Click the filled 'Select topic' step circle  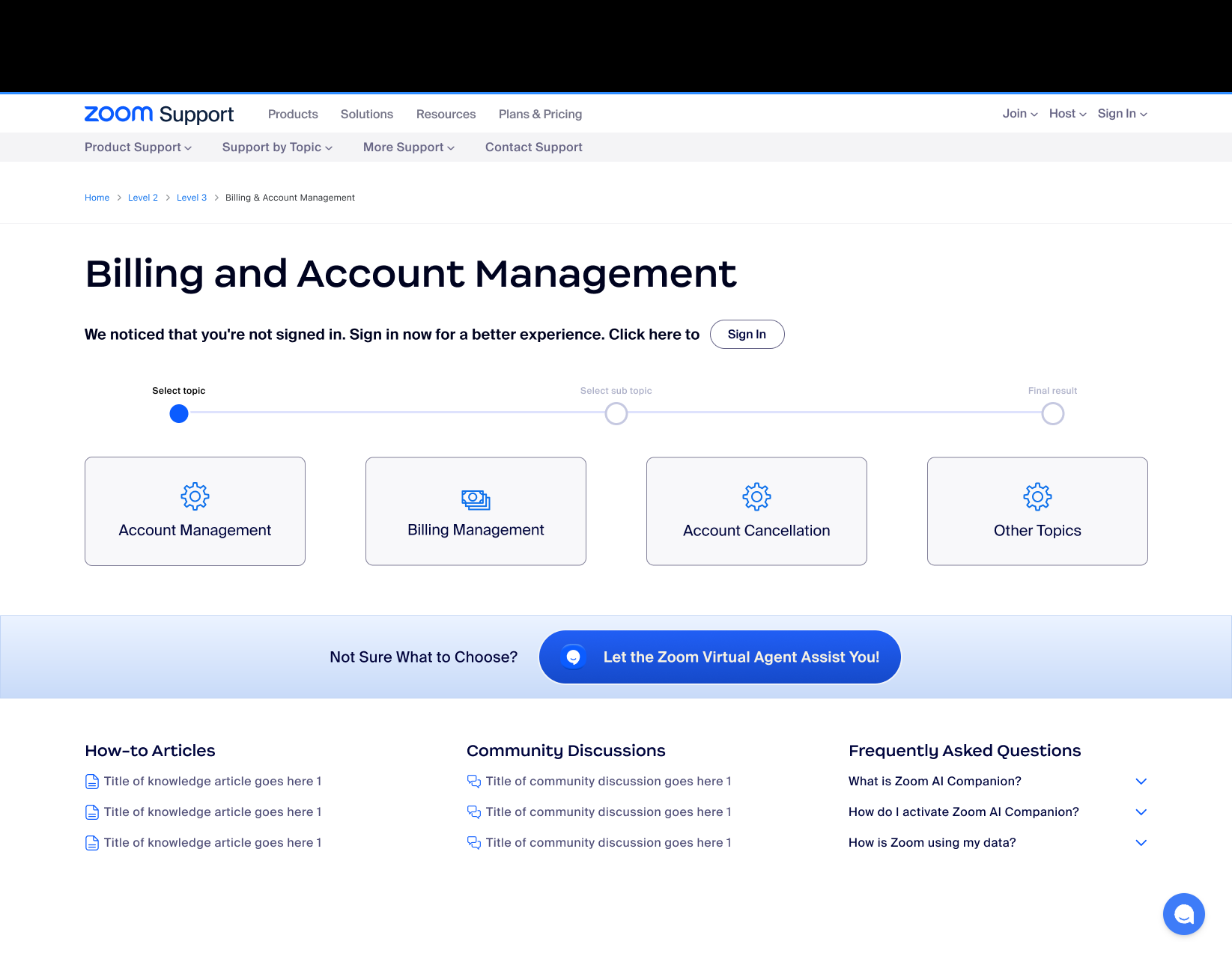tap(179, 413)
